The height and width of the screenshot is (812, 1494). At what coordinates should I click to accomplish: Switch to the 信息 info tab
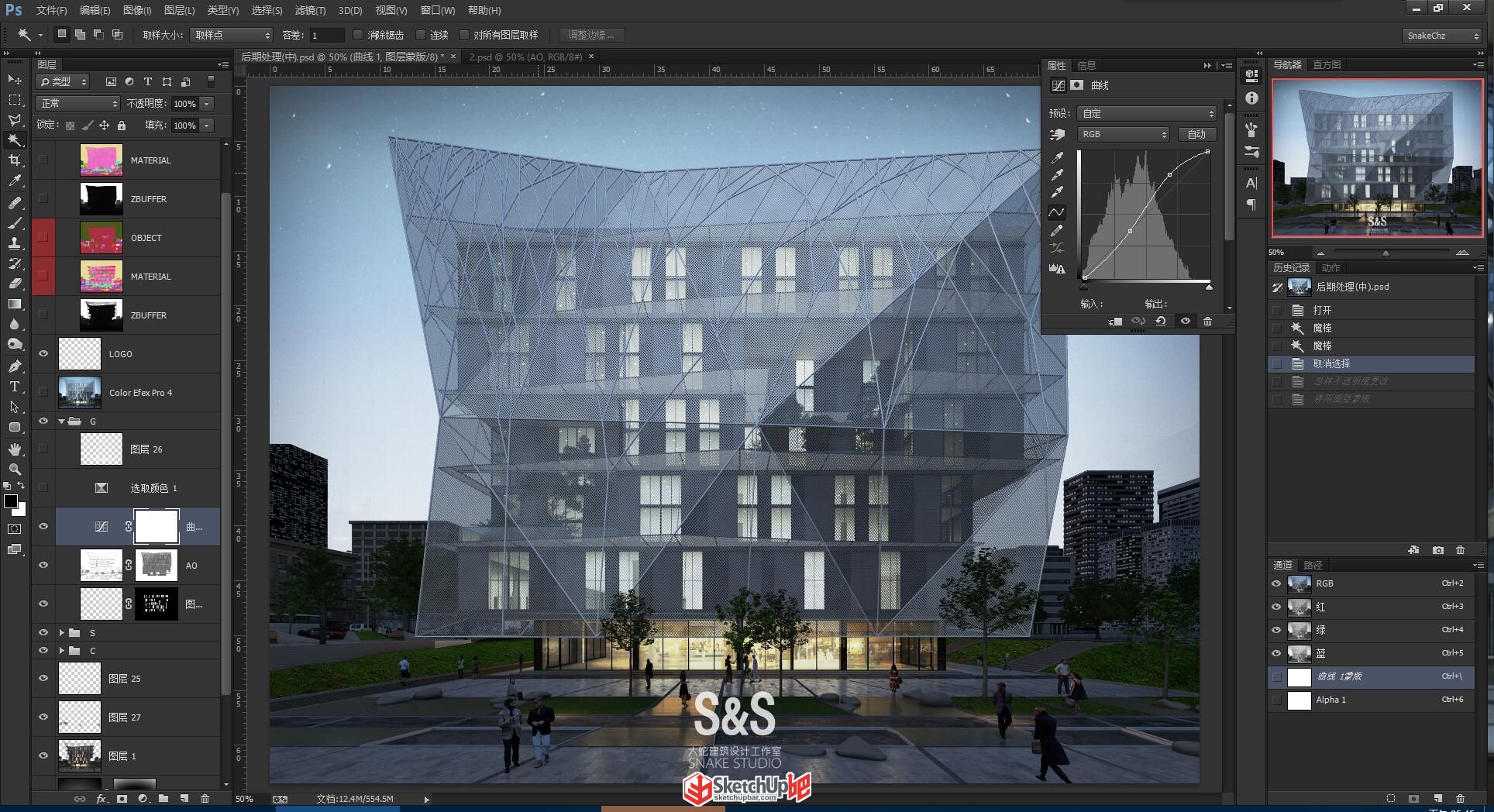[1087, 65]
